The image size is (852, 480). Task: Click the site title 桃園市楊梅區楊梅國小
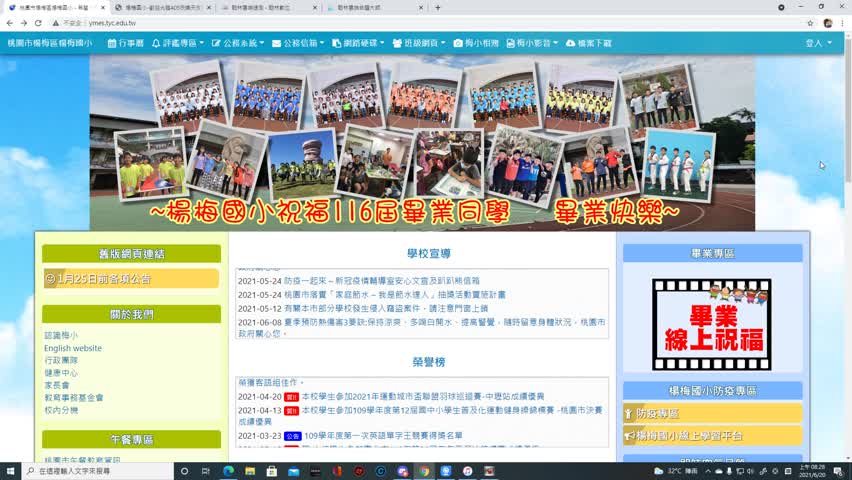click(x=50, y=43)
